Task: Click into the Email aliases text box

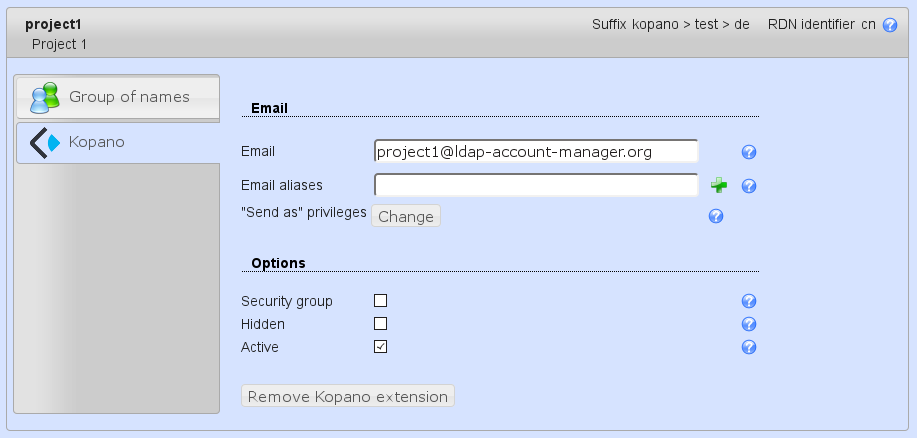Action: point(535,185)
